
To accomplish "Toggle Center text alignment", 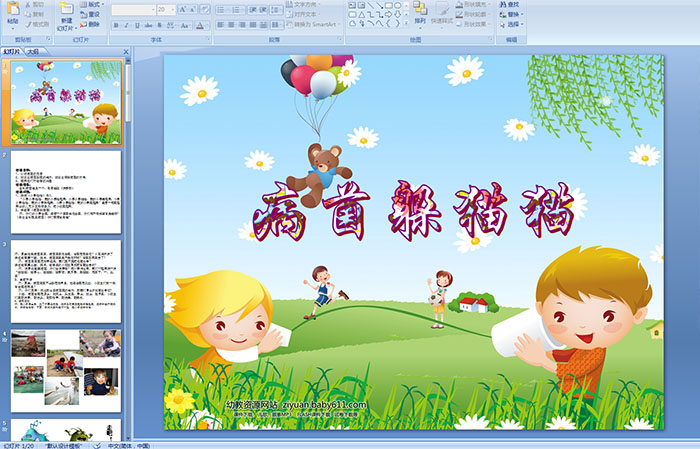I will (231, 25).
